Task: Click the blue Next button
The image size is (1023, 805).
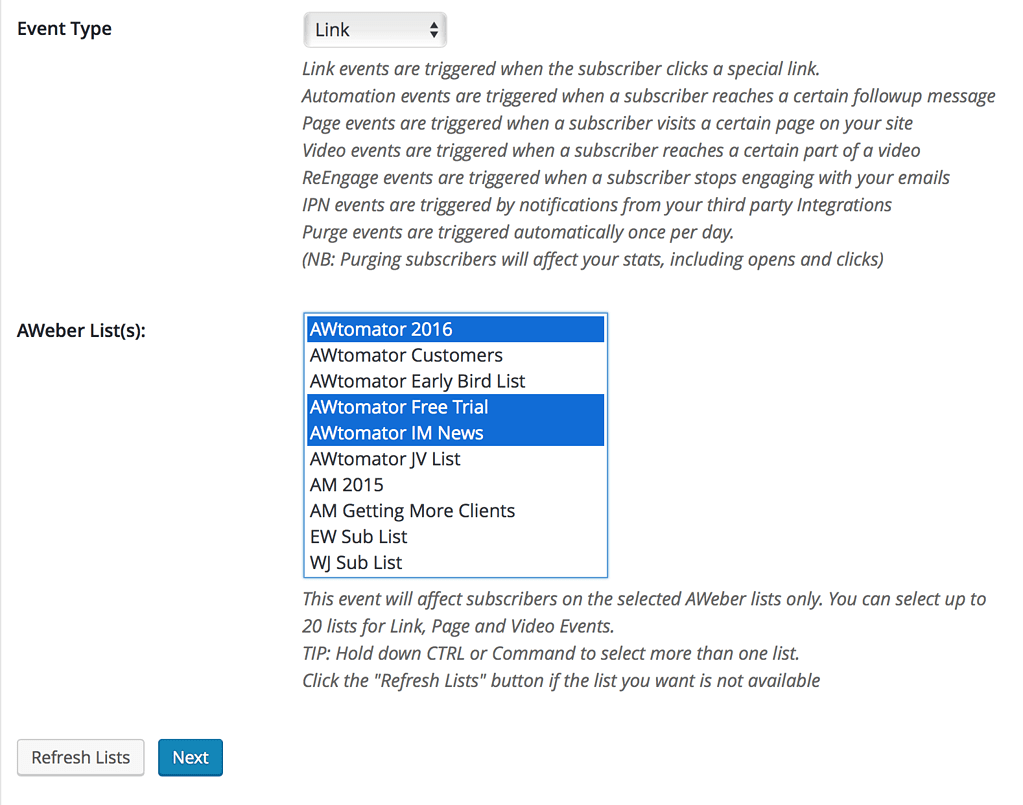Action: pyautogui.click(x=191, y=757)
